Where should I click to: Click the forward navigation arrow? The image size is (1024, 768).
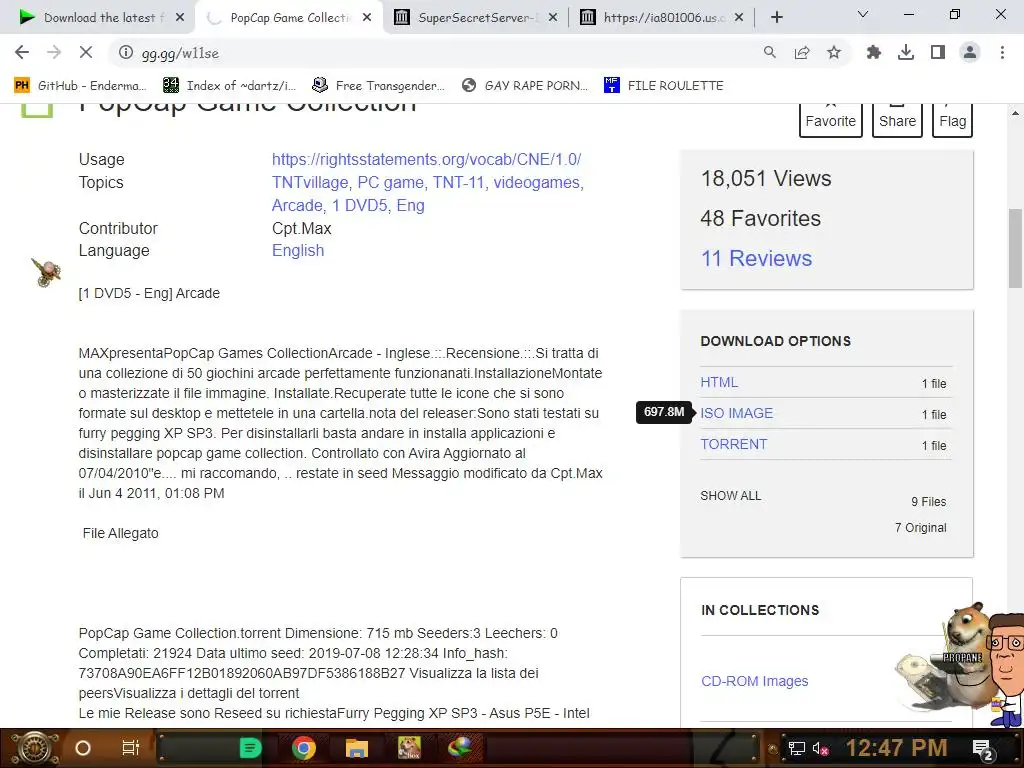tap(54, 53)
